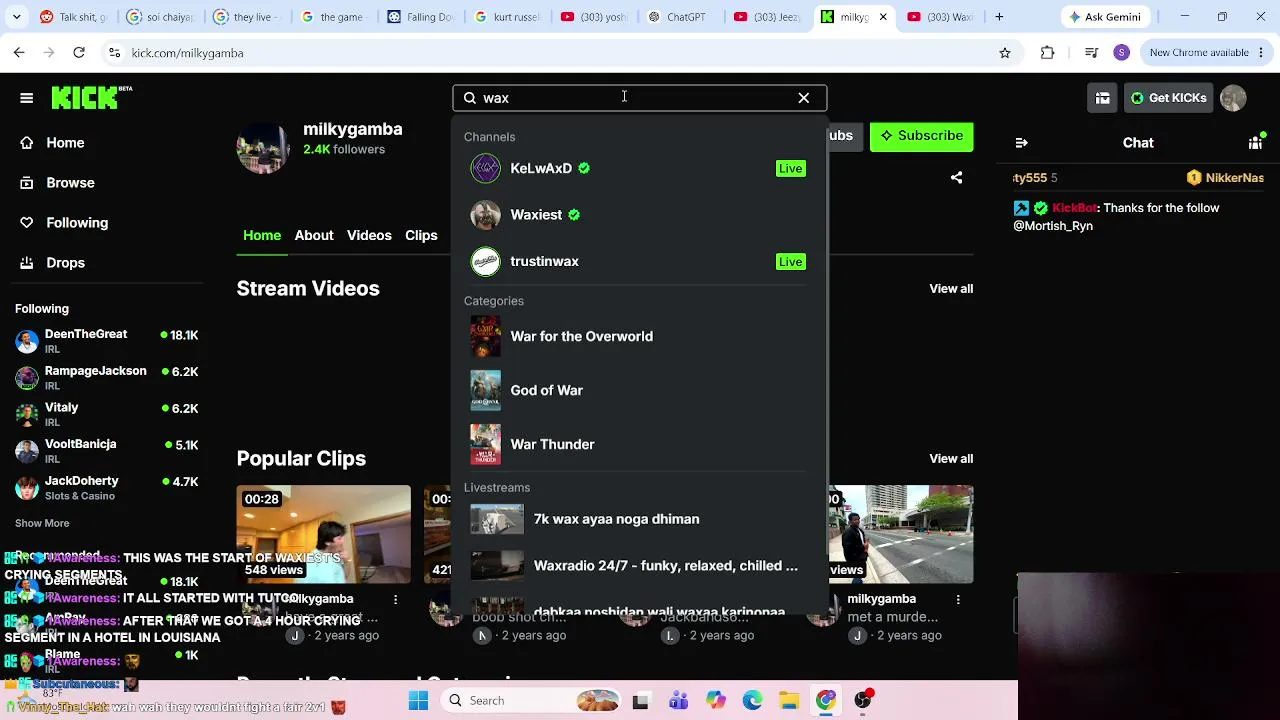The height and width of the screenshot is (720, 1280).
Task: Click the milkygamba channel avatar
Action: (263, 147)
